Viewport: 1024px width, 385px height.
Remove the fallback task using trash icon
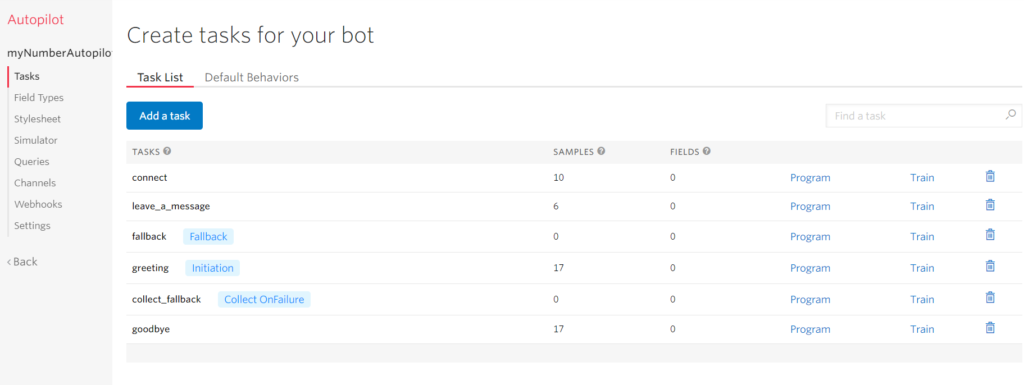point(989,235)
